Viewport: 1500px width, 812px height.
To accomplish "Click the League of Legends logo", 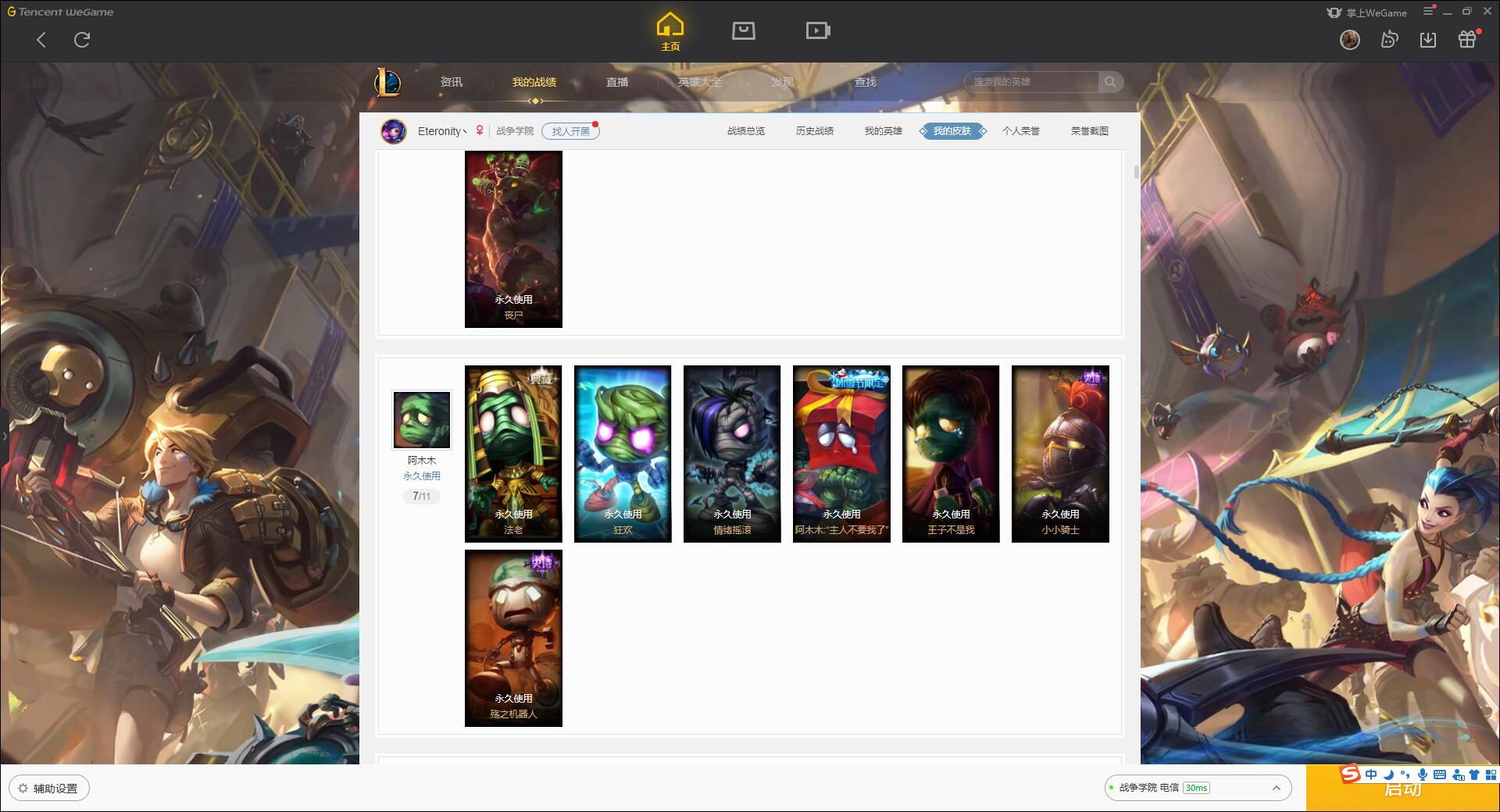I will coord(387,82).
